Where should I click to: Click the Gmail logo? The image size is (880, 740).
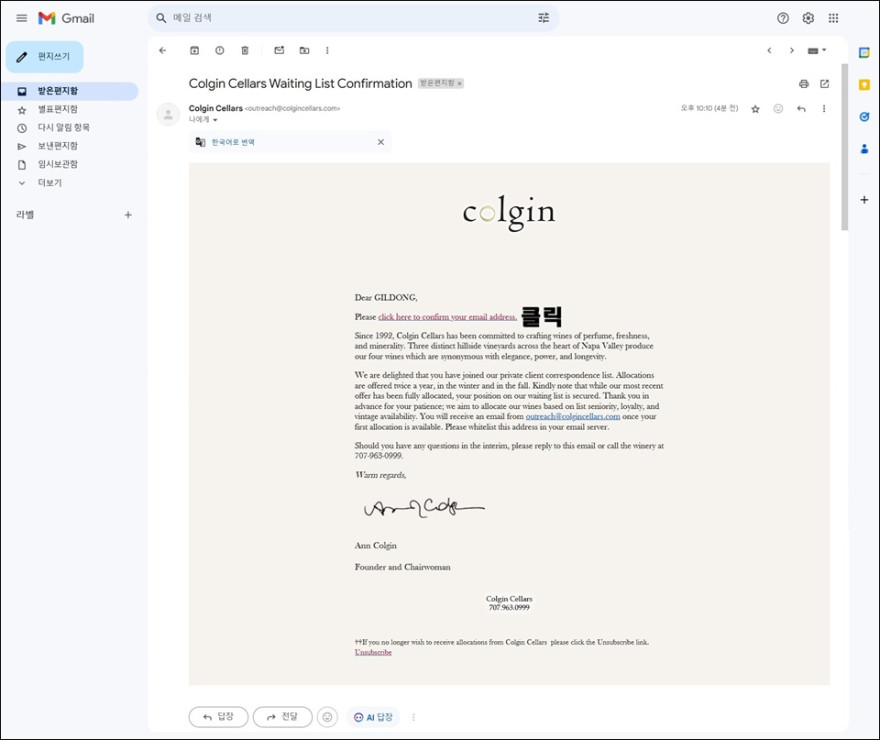coord(66,18)
